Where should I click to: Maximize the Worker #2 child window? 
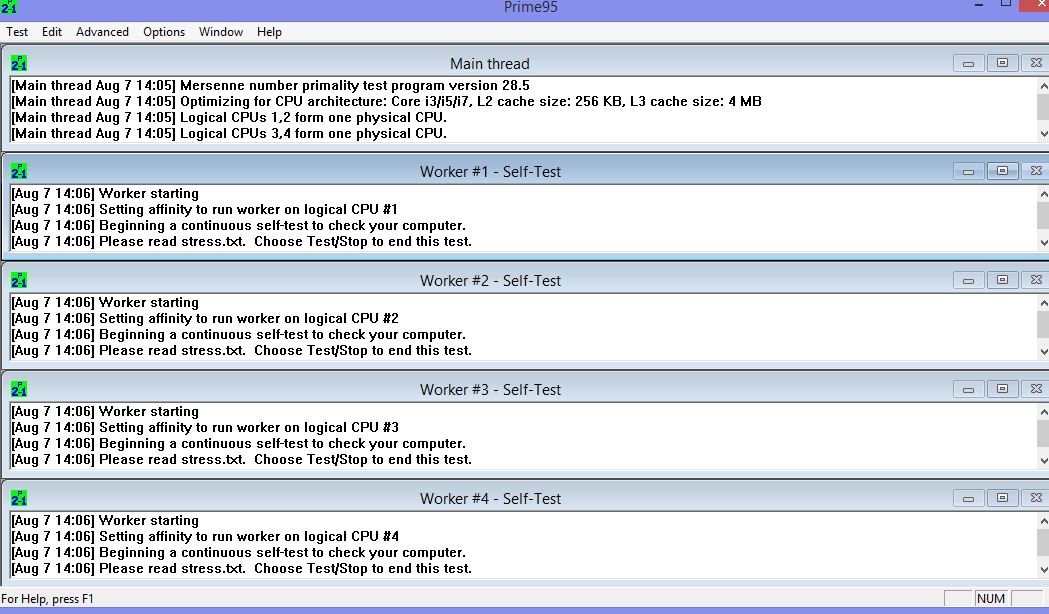1002,280
